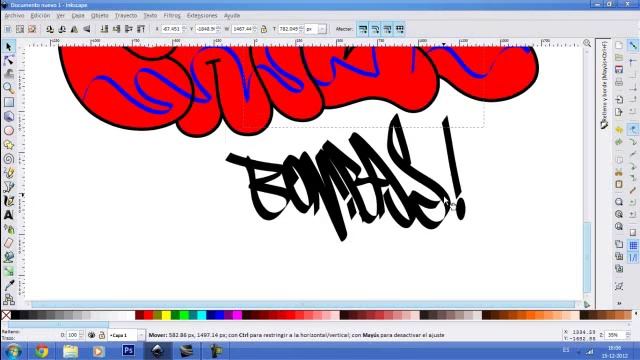Viewport: 640px width, 360px height.
Task: Pick the yellow palette swatch
Action: [x=166, y=315]
